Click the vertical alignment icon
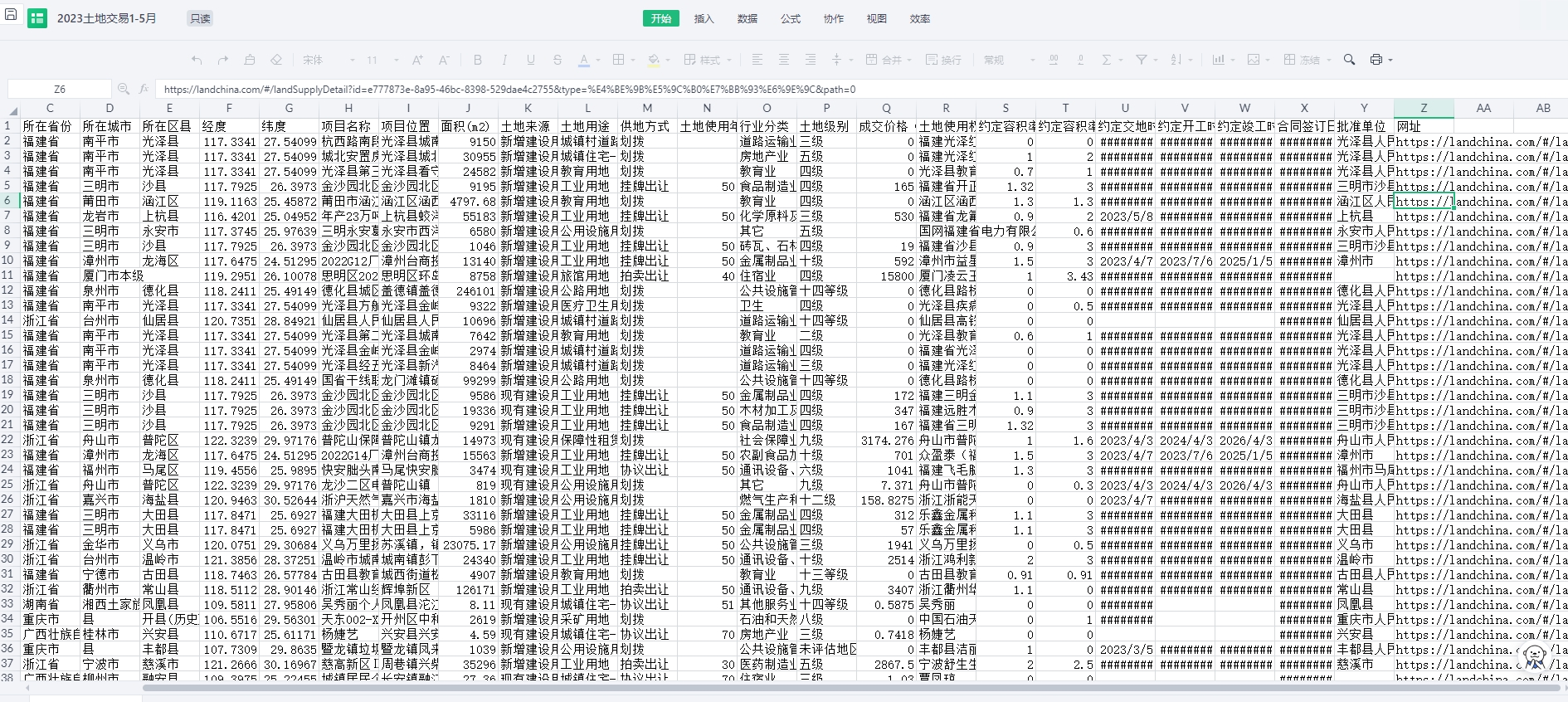Viewport: 1568px width, 702px height. coord(836,60)
